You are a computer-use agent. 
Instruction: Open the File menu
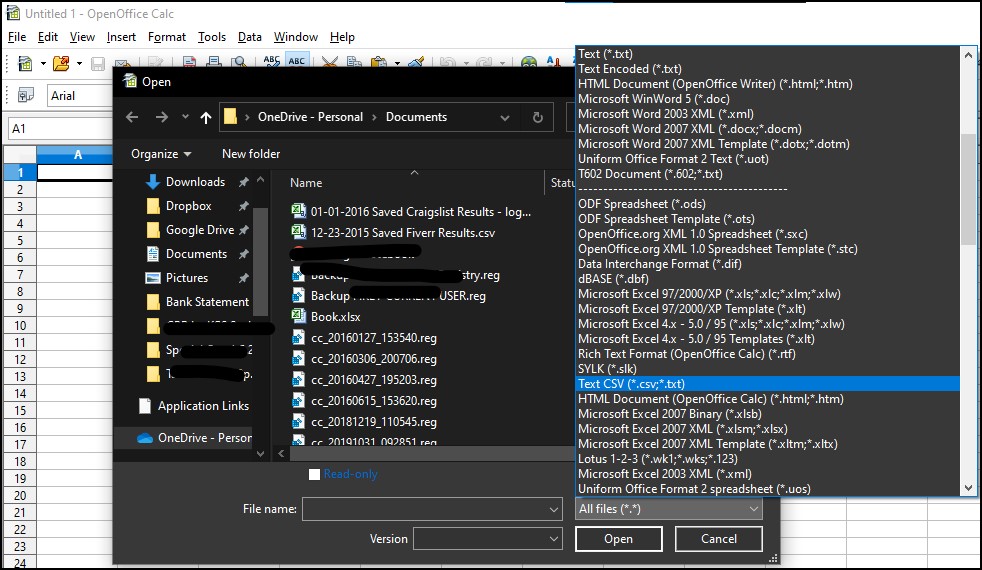pos(17,37)
